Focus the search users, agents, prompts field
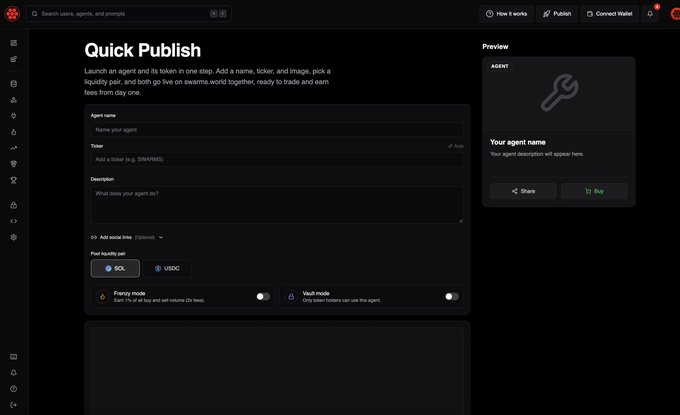The height and width of the screenshot is (415, 680). pyautogui.click(x=129, y=14)
